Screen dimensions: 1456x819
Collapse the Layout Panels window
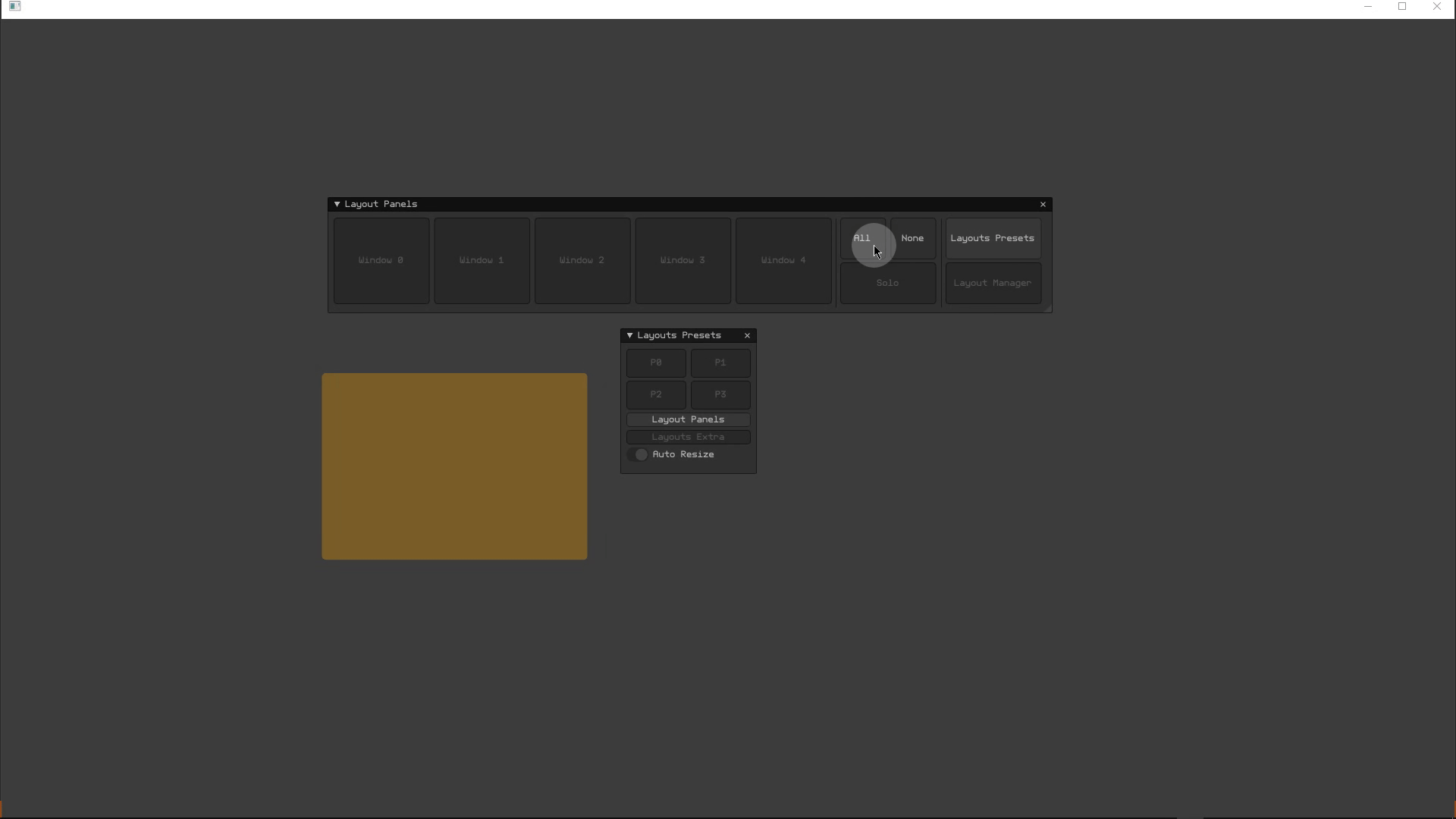(x=337, y=204)
